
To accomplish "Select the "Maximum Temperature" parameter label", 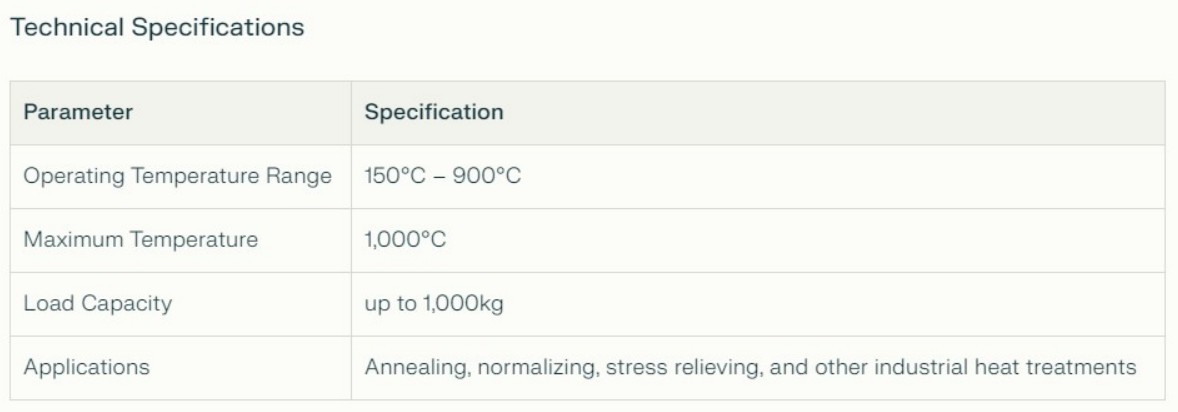I will (125, 240).
